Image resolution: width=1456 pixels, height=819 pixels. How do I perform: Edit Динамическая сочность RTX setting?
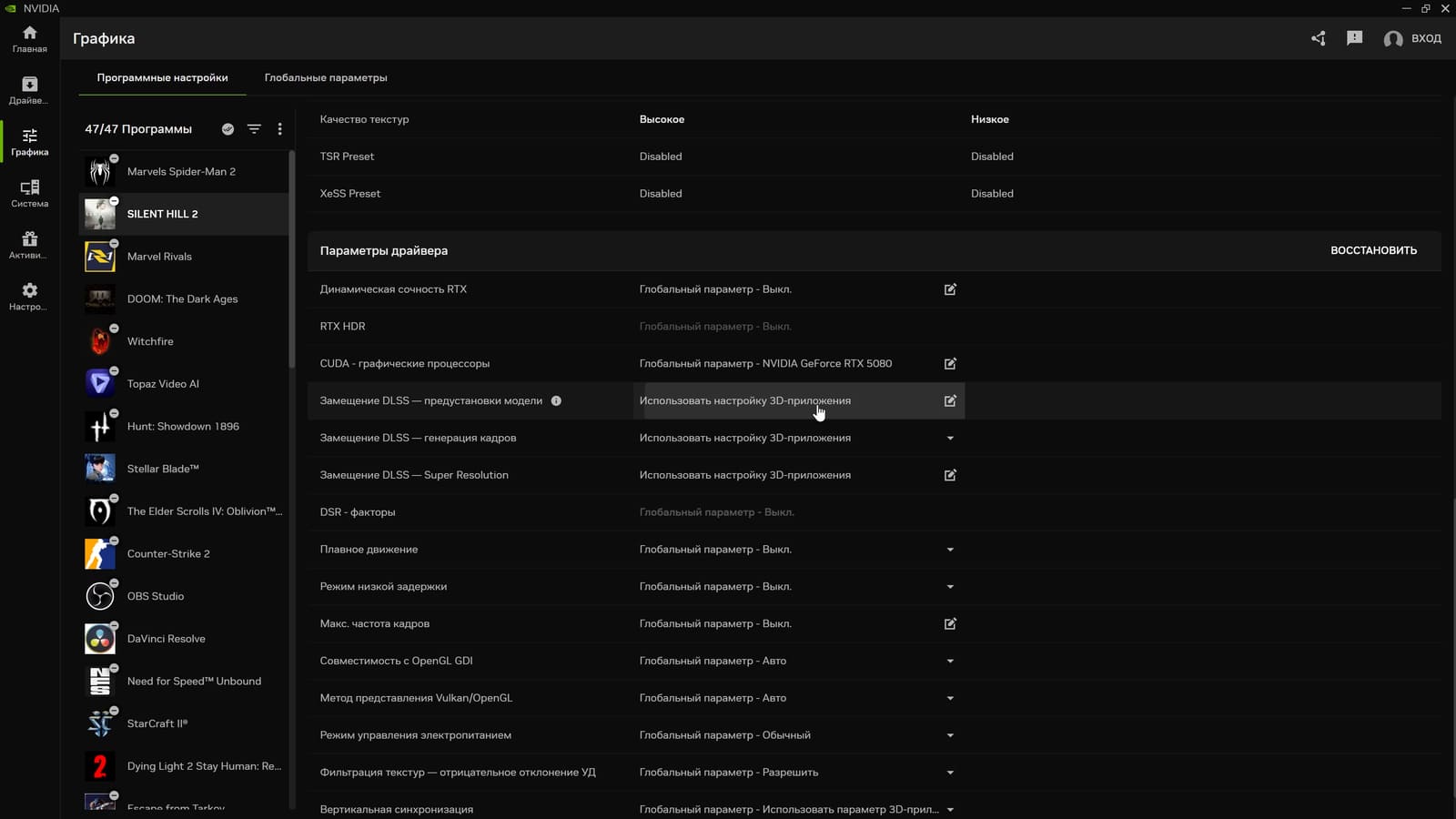click(x=950, y=289)
